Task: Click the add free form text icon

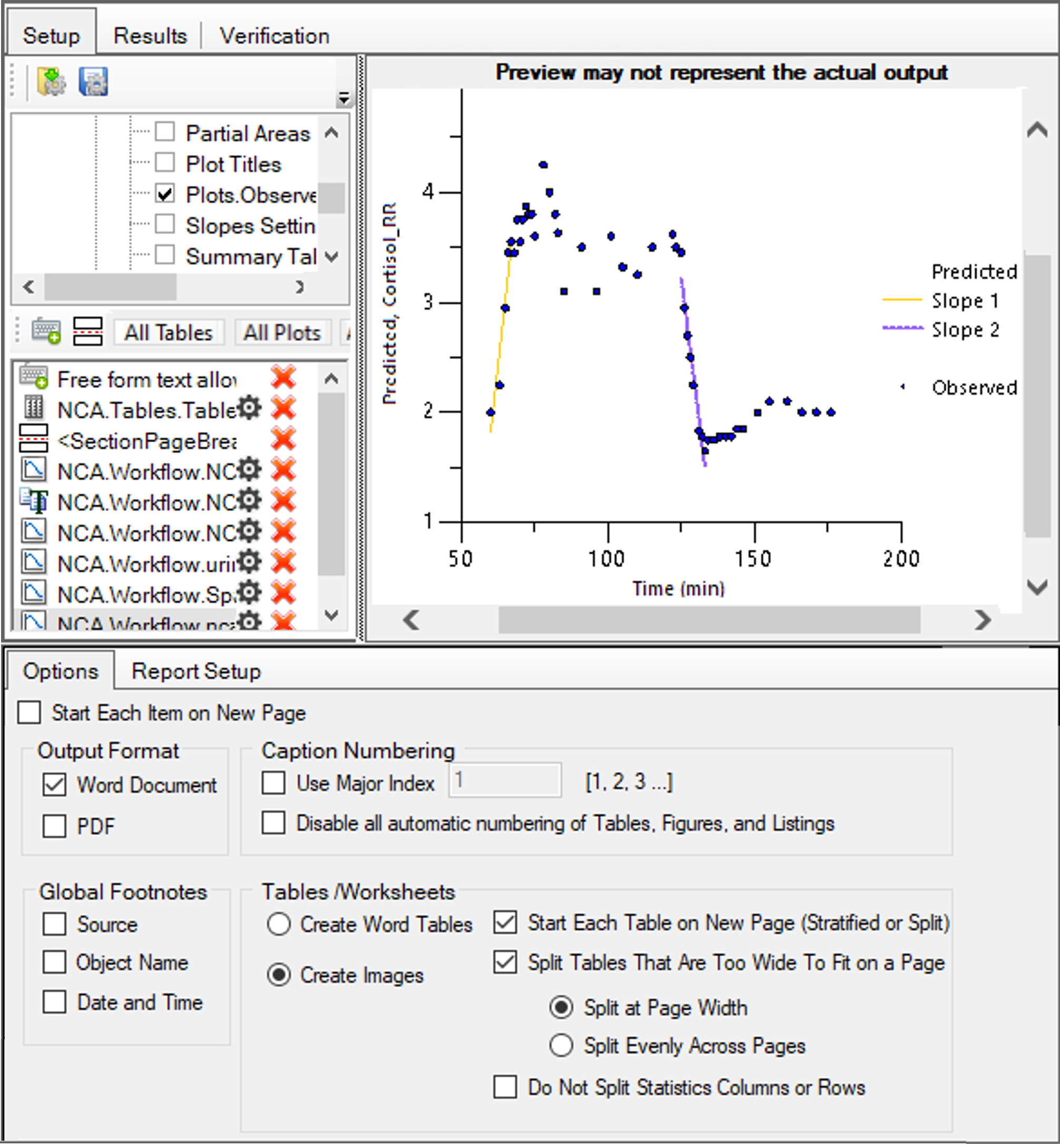Action: [x=46, y=331]
